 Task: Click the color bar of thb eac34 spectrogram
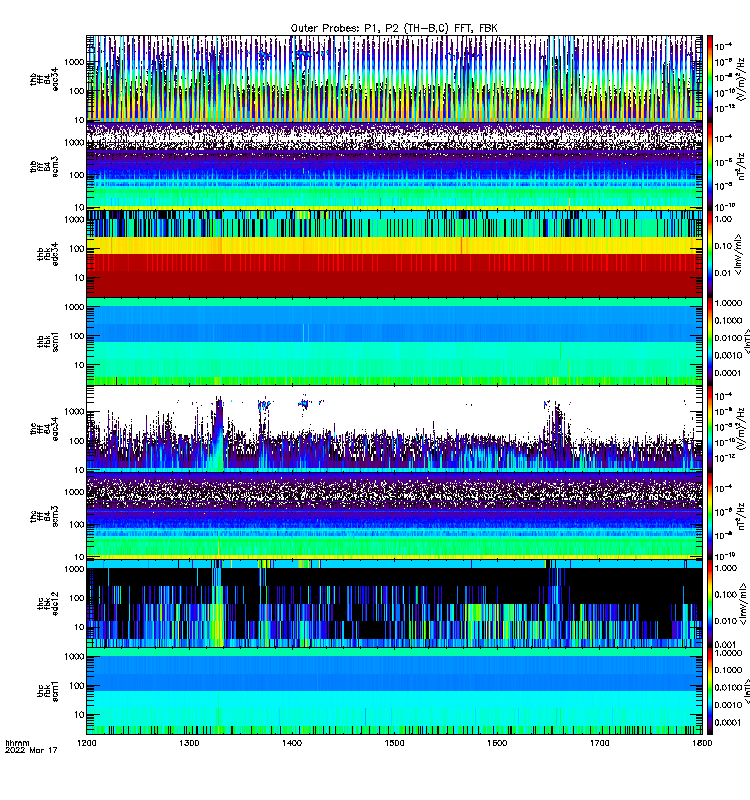709,79
